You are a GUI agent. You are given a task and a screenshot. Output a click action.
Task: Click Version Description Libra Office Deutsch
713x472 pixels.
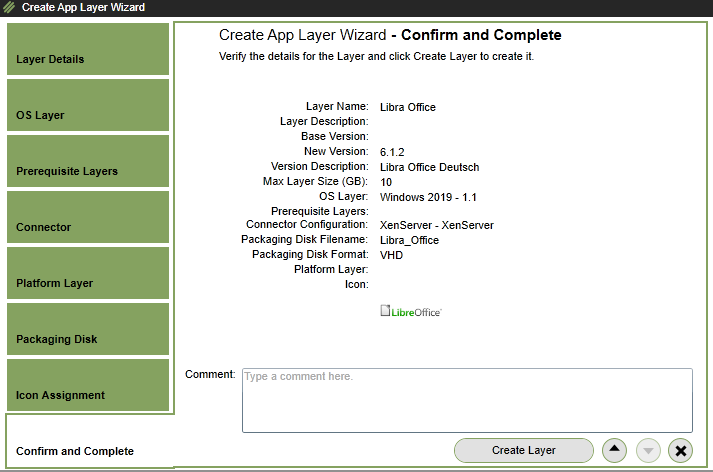(x=430, y=167)
